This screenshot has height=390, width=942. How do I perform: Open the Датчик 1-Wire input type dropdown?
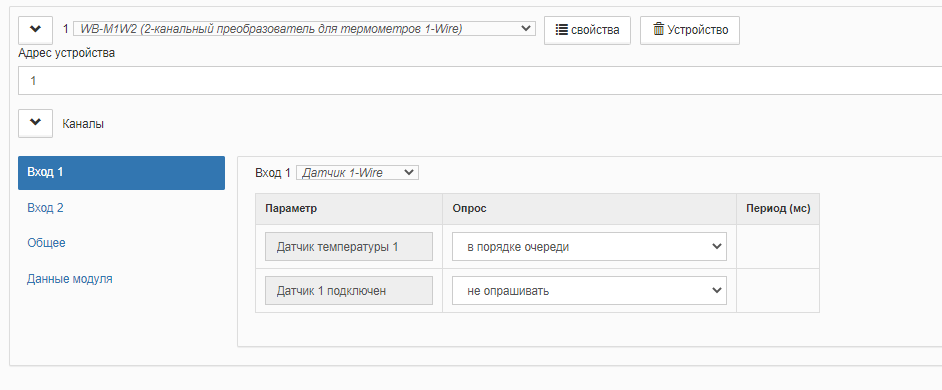[x=357, y=173]
